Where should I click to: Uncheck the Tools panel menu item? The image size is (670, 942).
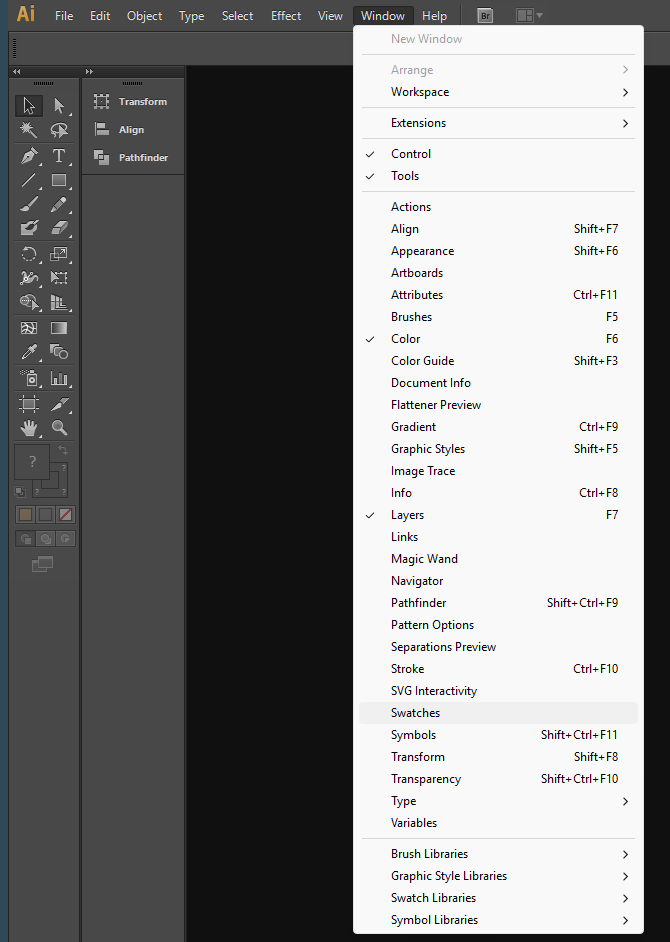coord(498,176)
